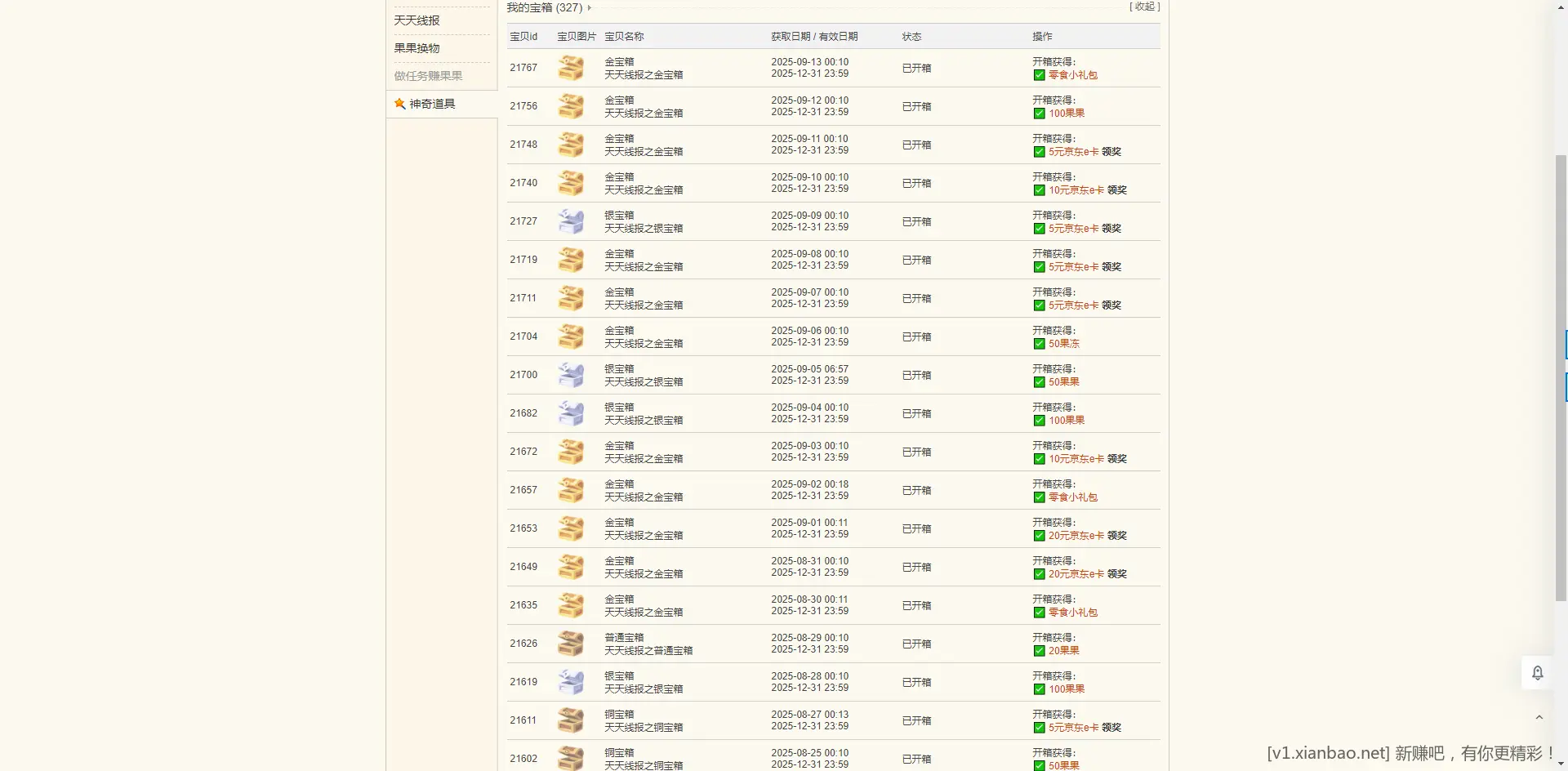Collapse the panel using the 收起 link

[1144, 7]
